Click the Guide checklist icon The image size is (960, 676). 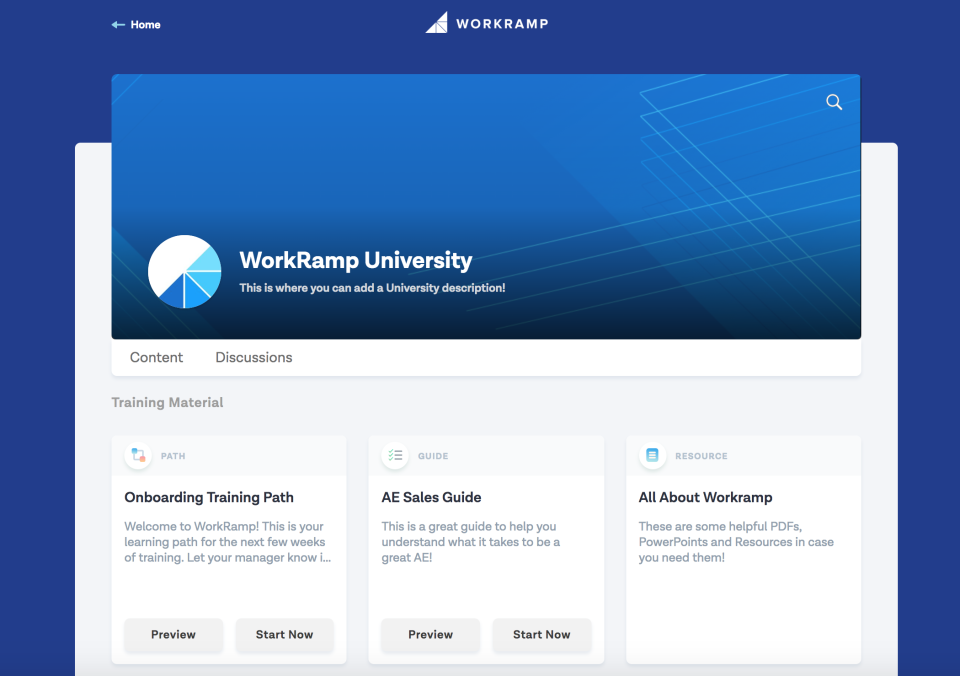[395, 456]
